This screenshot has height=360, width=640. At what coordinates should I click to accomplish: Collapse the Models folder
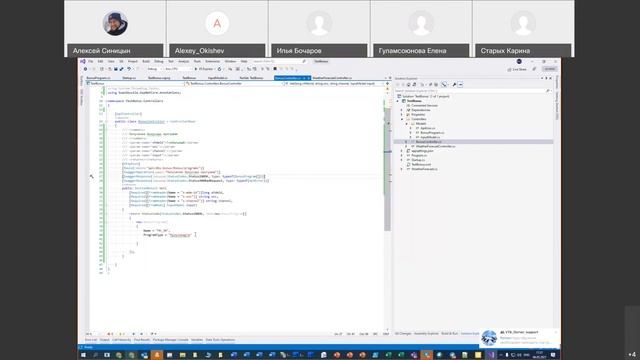tap(406, 123)
